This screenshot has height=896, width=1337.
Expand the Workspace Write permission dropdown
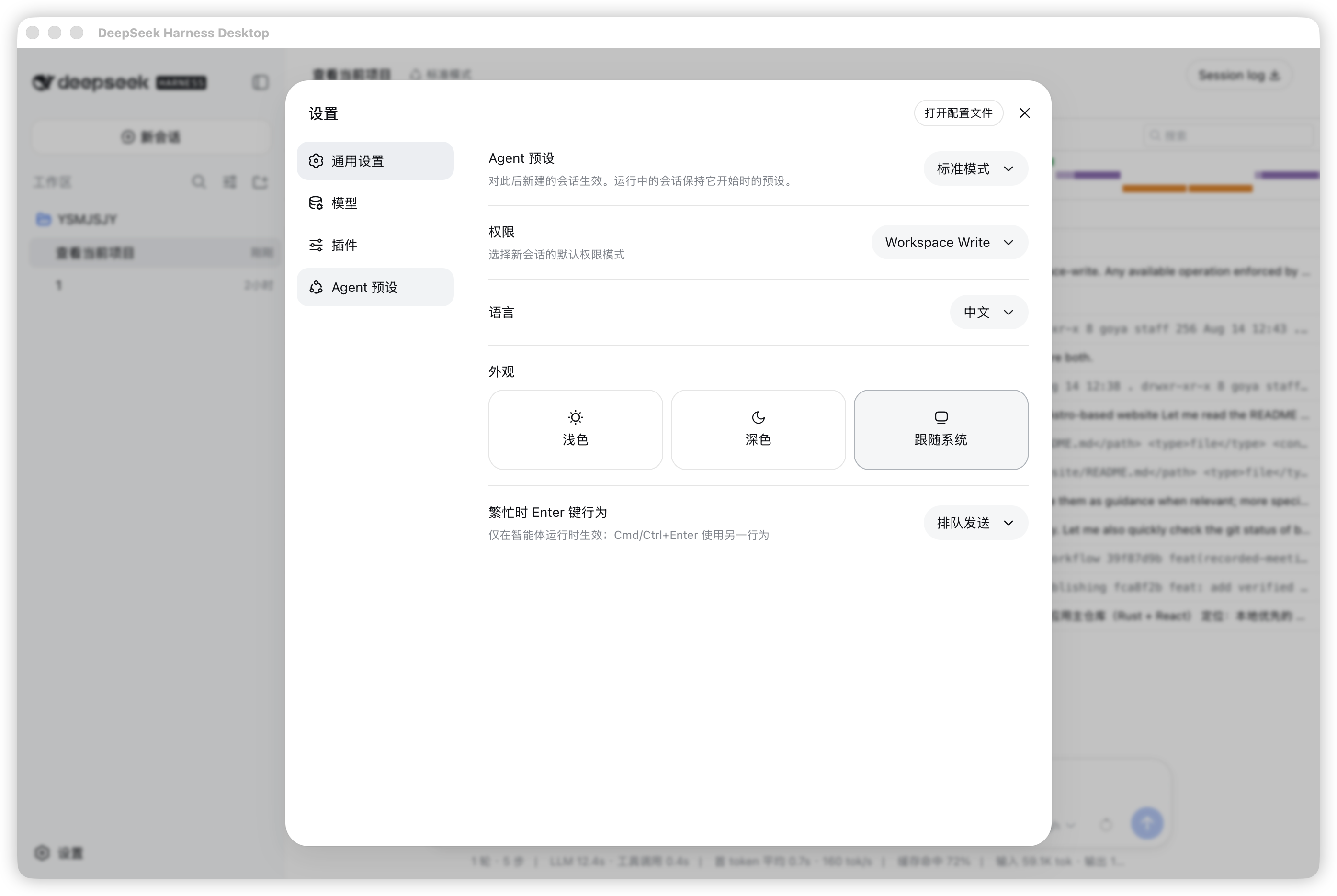pos(950,242)
